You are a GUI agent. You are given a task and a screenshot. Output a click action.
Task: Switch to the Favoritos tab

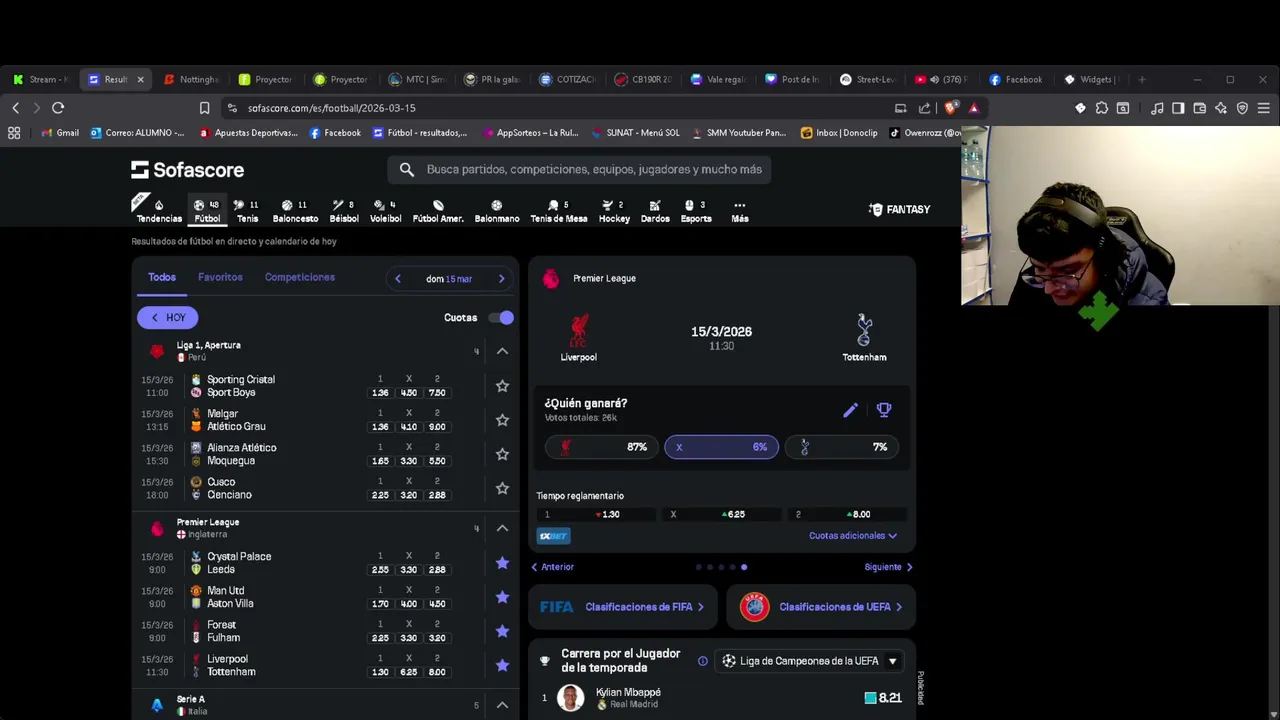[x=220, y=277]
